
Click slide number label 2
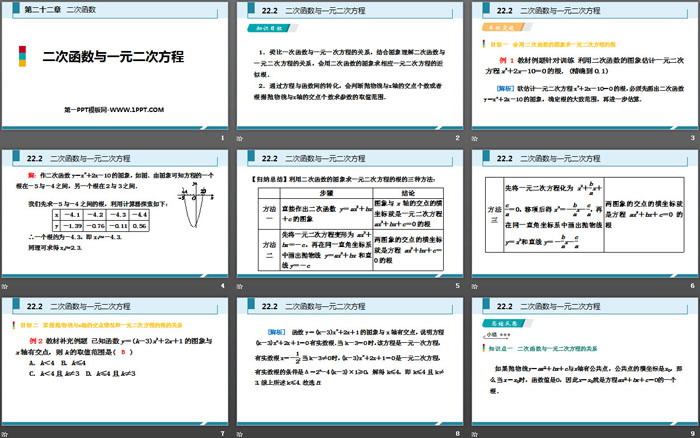(457, 138)
